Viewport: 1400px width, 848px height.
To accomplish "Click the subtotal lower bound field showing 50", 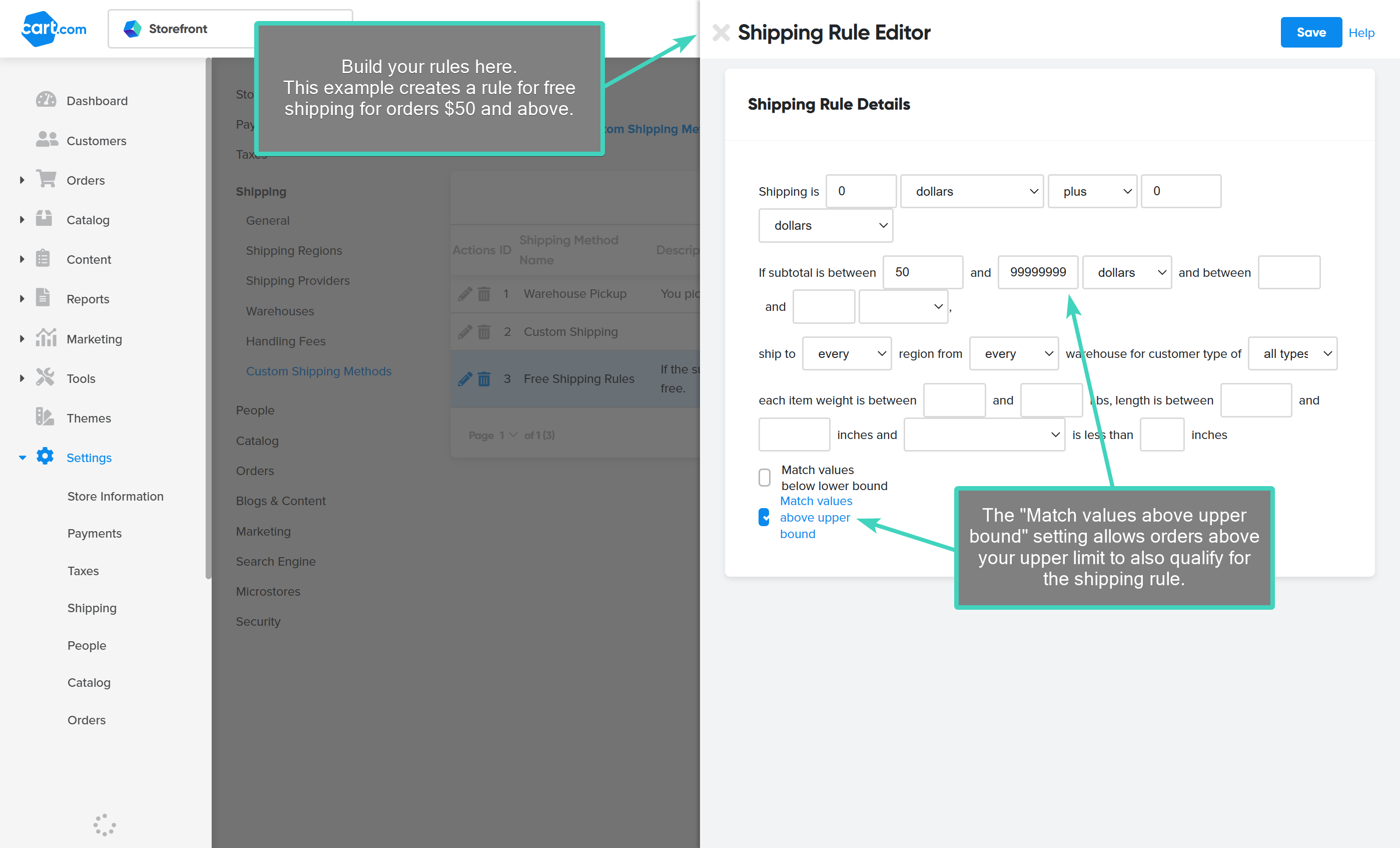I will click(x=922, y=272).
